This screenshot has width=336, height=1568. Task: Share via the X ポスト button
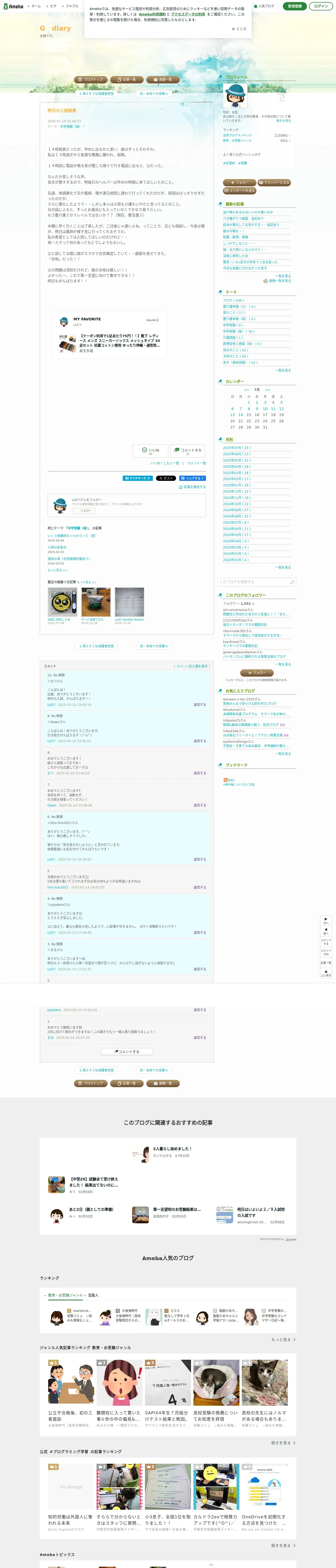click(166, 479)
